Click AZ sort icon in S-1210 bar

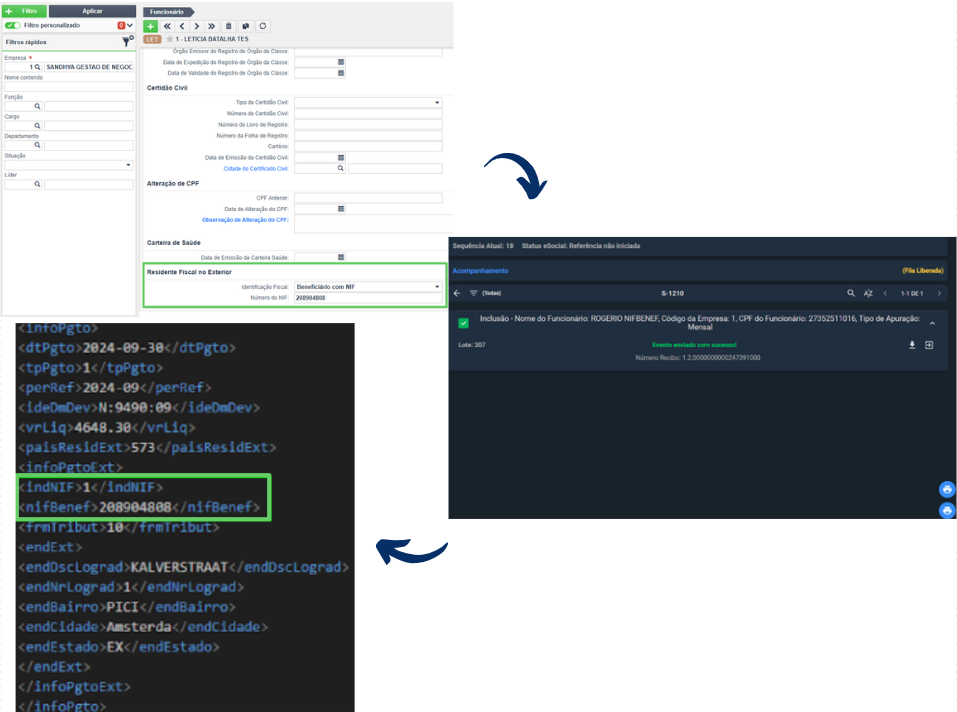(x=868, y=293)
